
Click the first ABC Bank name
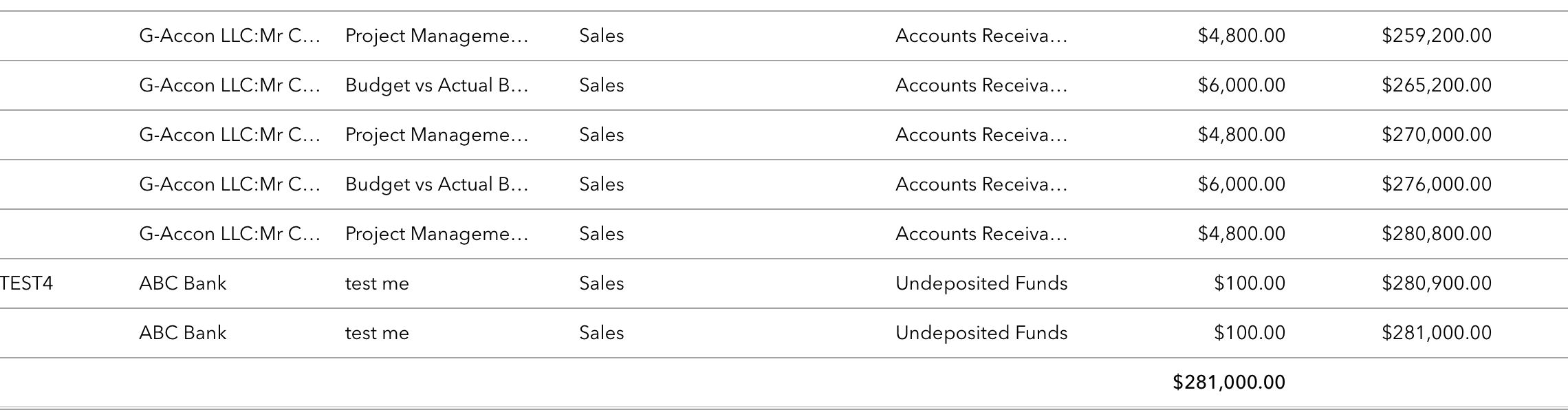click(182, 283)
